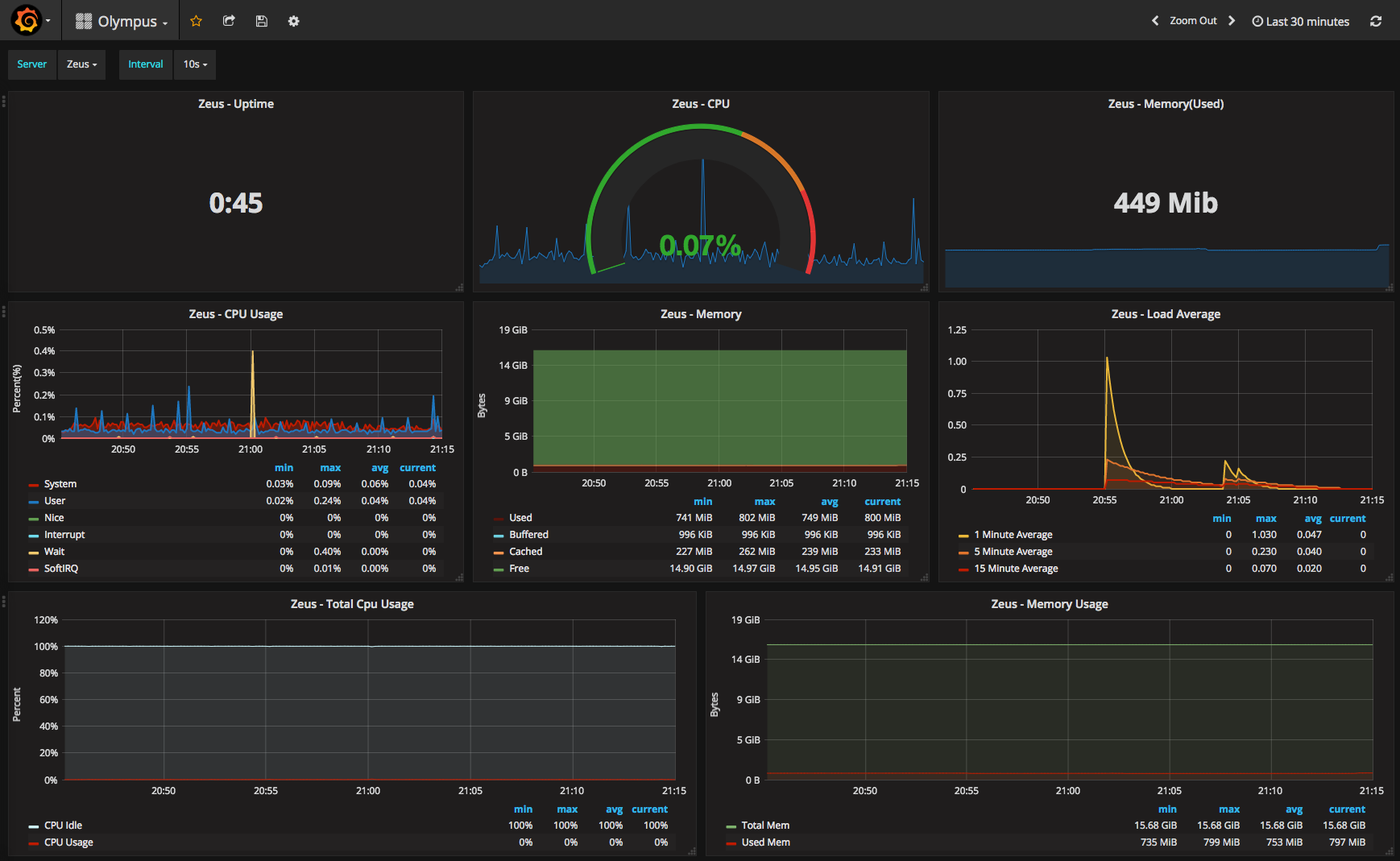This screenshot has width=1400, height=861.
Task: Click the share dashboard icon
Action: [229, 21]
